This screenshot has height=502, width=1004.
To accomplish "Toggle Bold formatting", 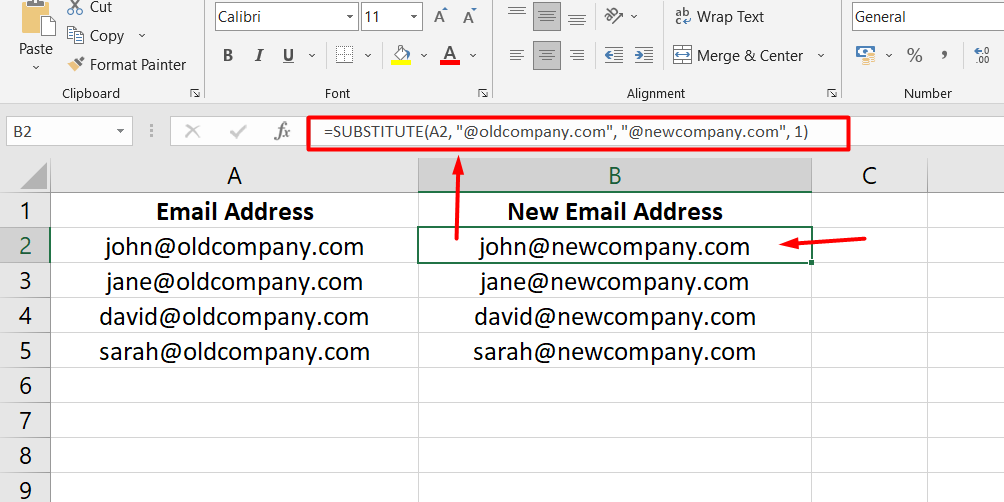I will coord(228,56).
